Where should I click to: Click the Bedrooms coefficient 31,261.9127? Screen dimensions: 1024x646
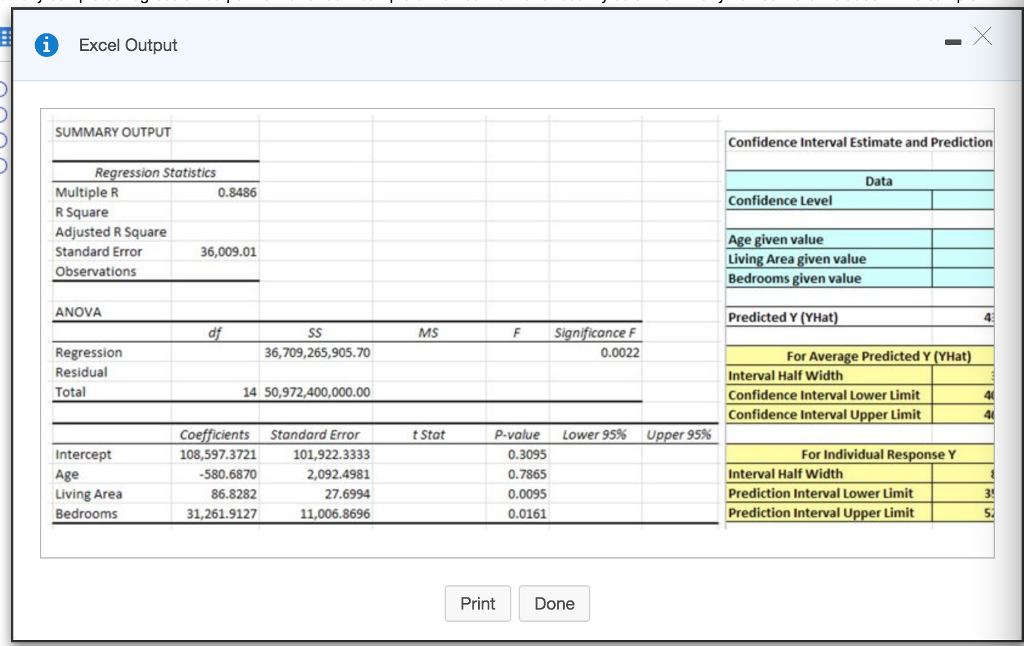pos(217,514)
